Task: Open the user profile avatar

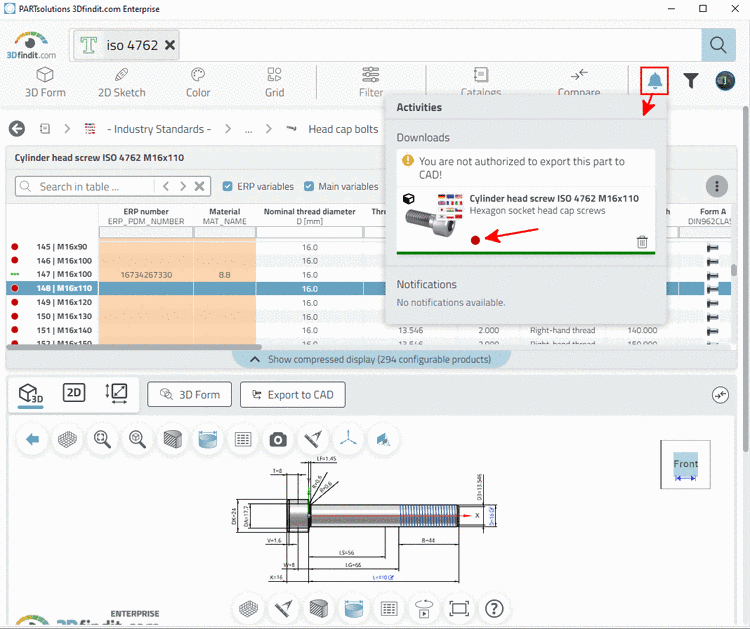Action: pos(725,81)
